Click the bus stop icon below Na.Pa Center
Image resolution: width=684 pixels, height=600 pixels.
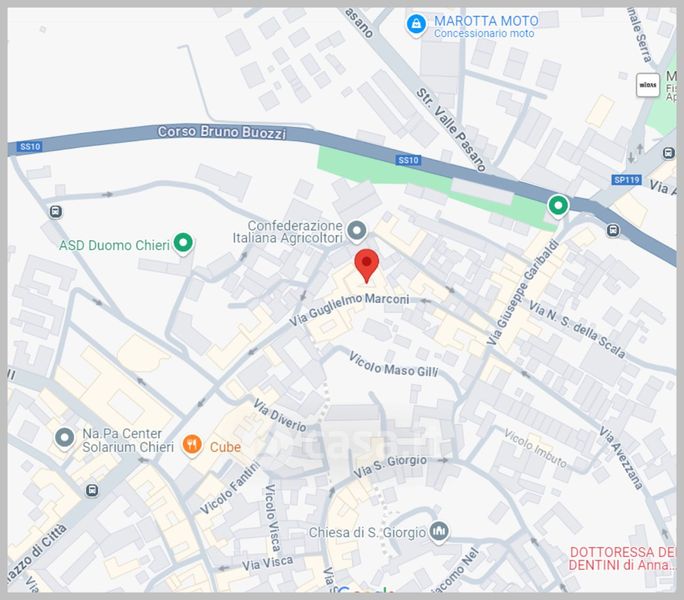click(92, 490)
